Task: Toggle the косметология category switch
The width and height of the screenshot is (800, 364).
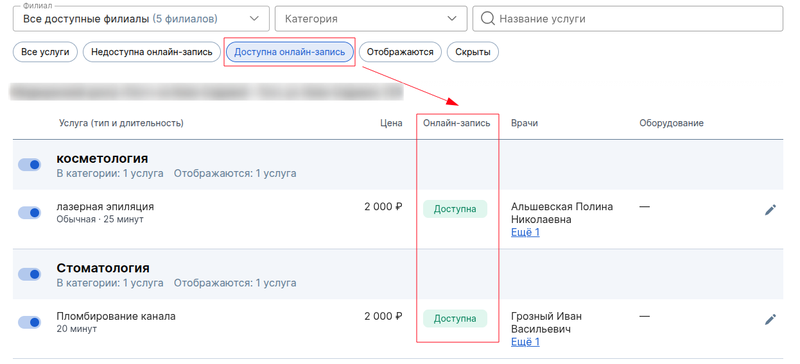Action: [30, 164]
